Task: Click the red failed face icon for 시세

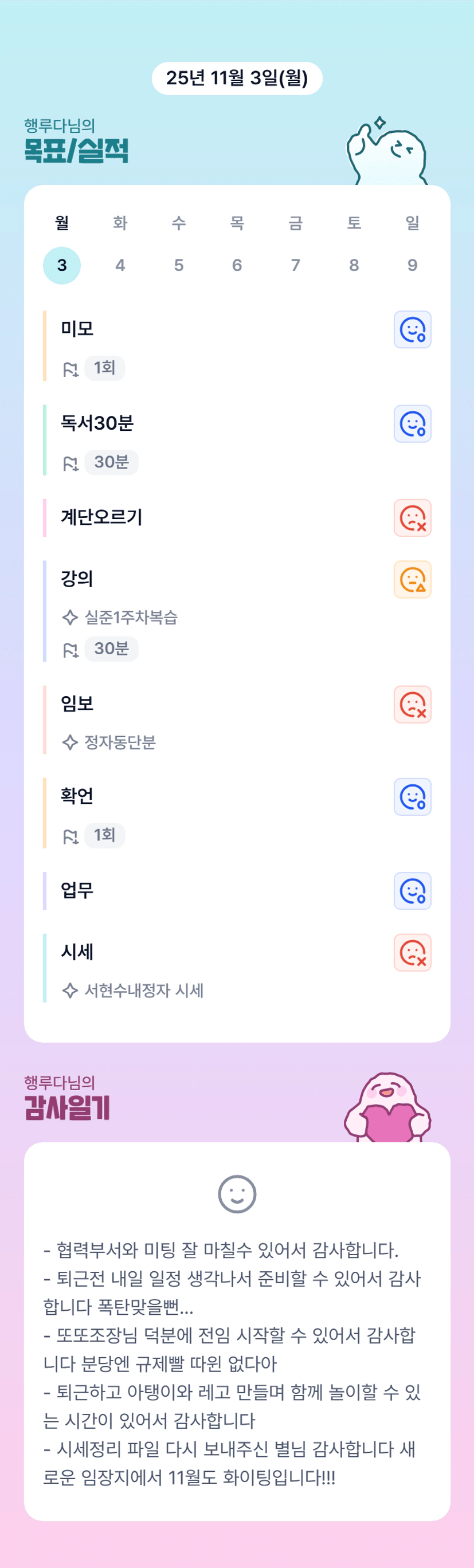Action: click(x=413, y=953)
